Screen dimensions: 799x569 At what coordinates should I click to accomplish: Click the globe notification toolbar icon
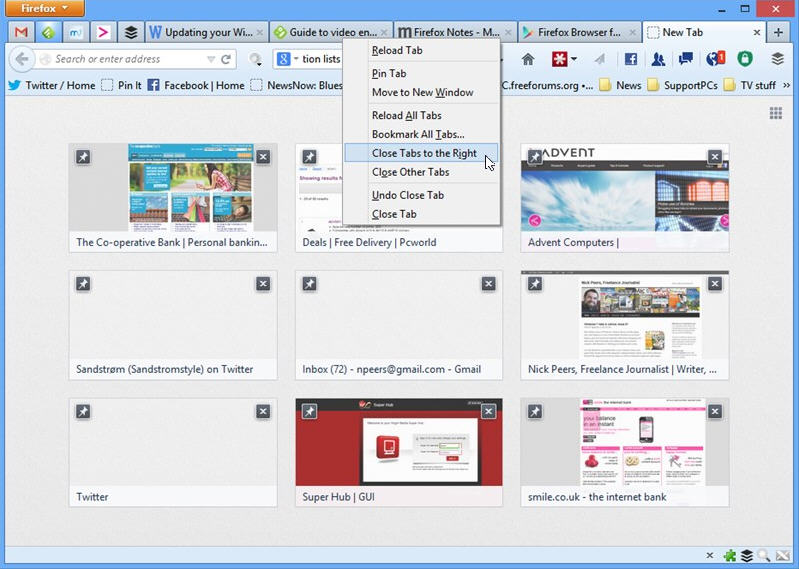(x=715, y=59)
